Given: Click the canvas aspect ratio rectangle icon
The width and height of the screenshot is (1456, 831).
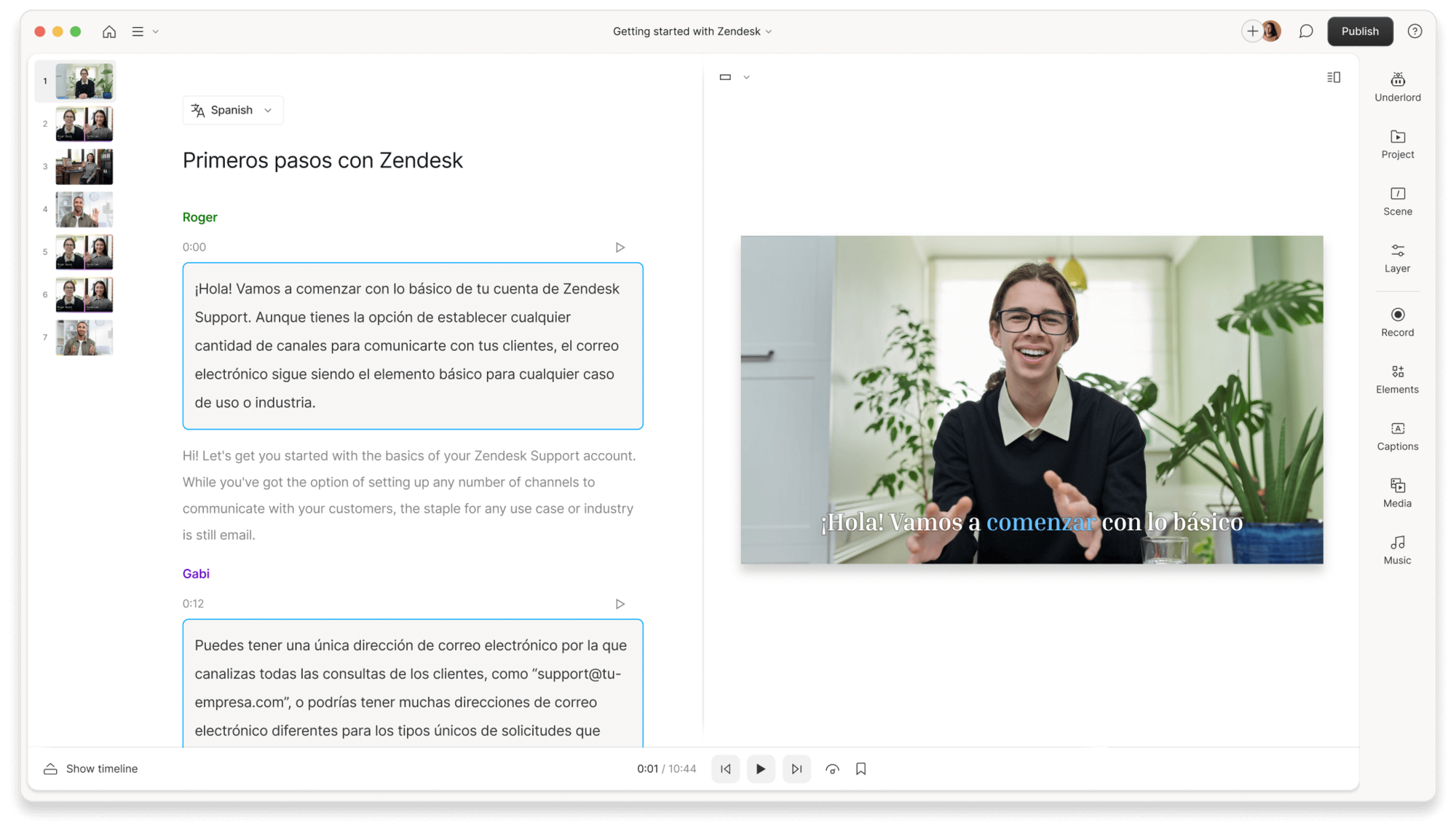Looking at the screenshot, I should click(x=725, y=77).
